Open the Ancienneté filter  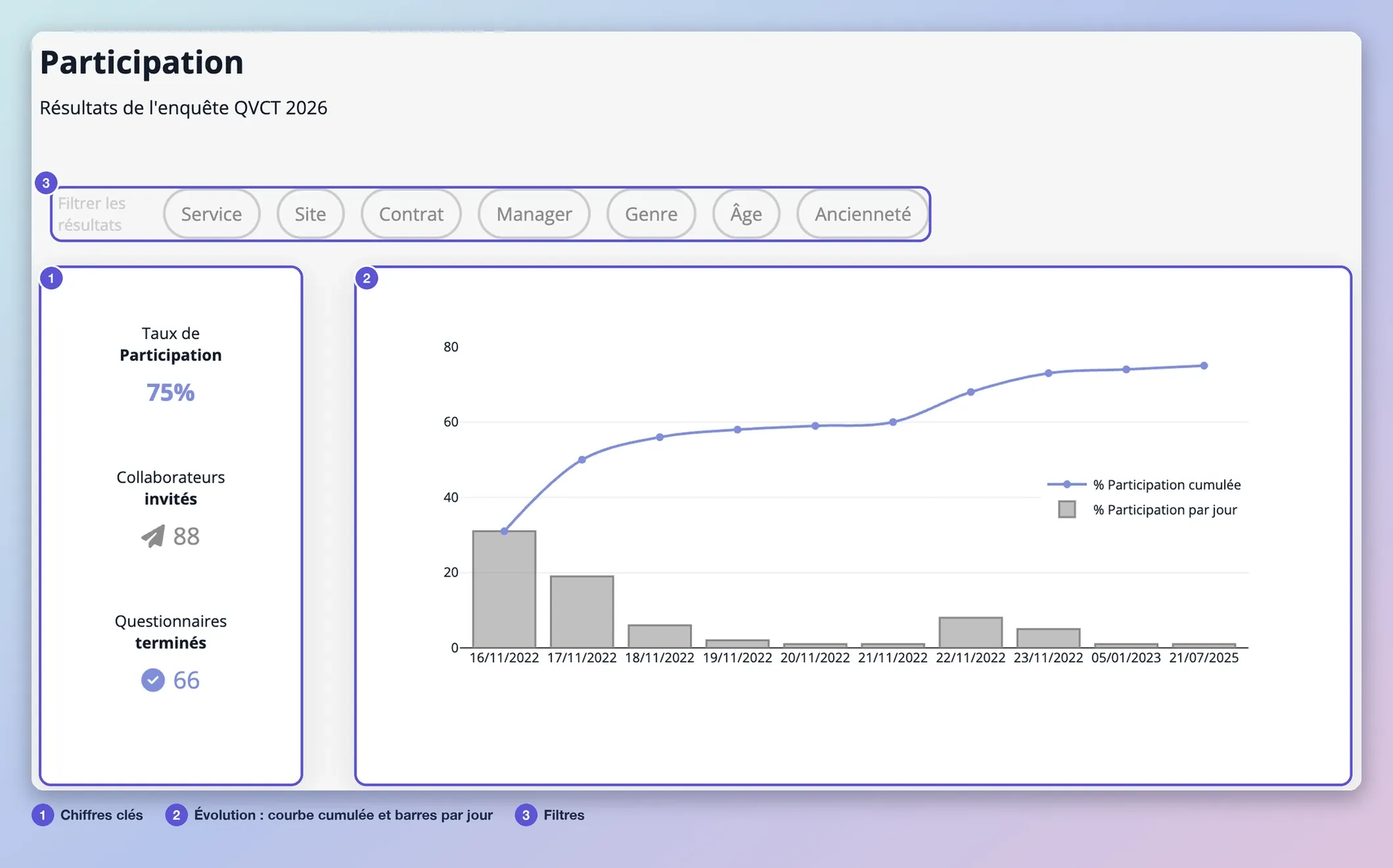coord(863,214)
